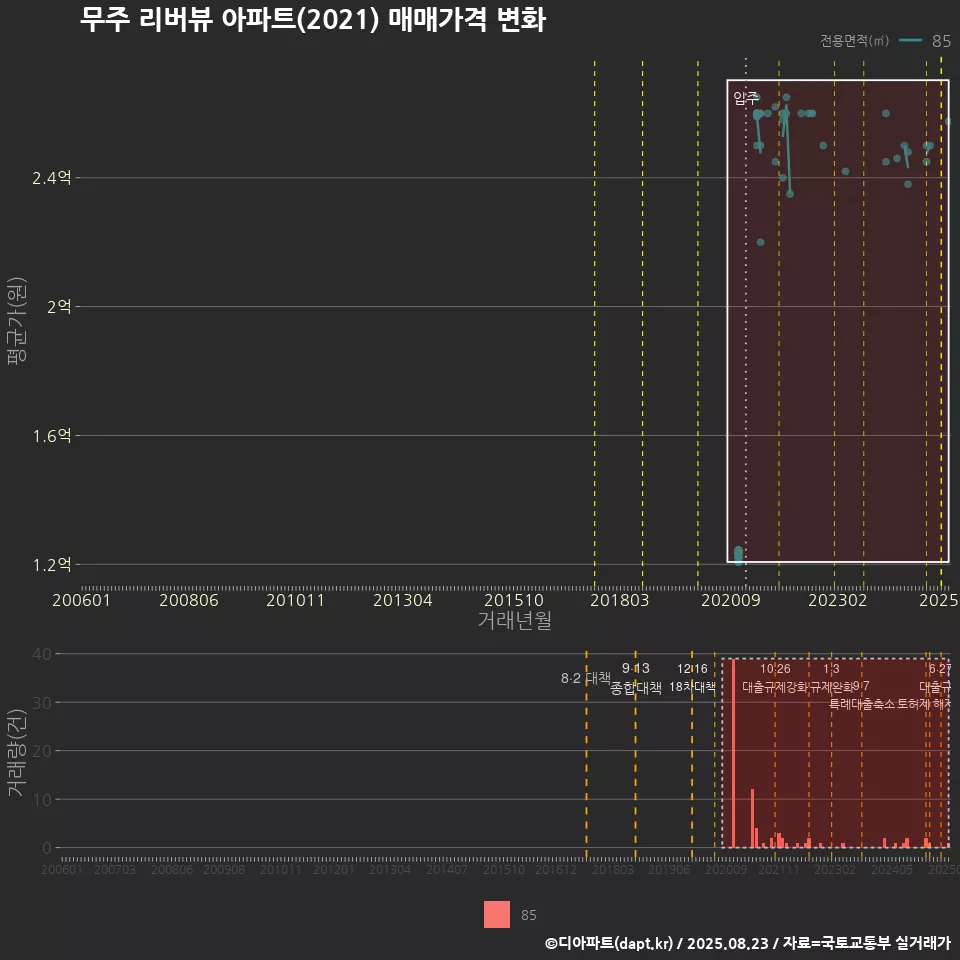Click 202009 on the price chart x-axis
The image size is (960, 960).
(730, 600)
